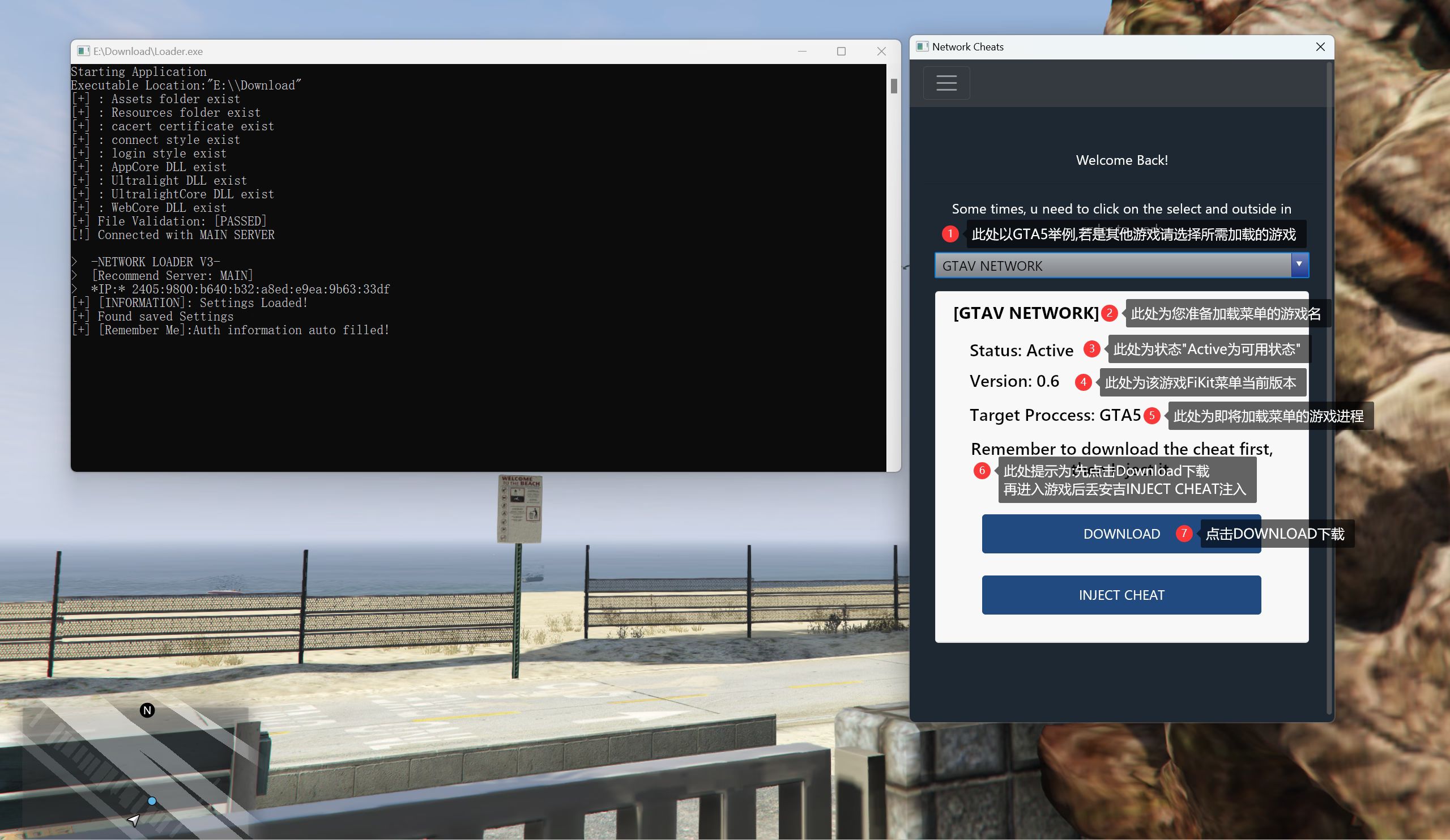The width and height of the screenshot is (1450, 840).
Task: Open the hamburger menu in Network Cheats
Action: 946,83
